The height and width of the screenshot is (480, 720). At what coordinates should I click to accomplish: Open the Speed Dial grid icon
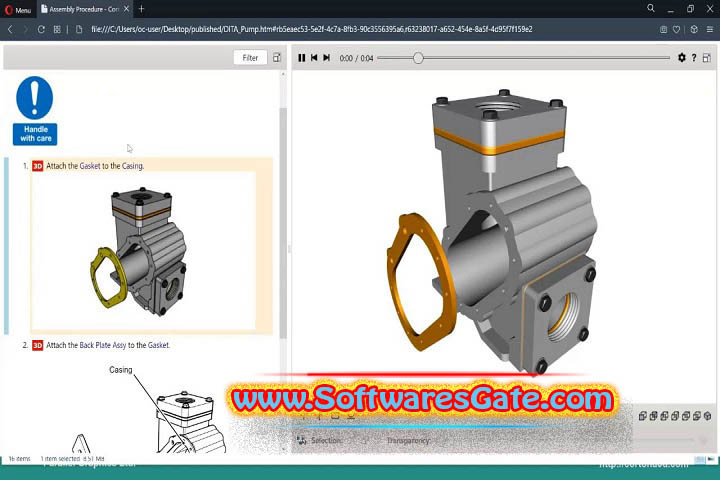click(57, 29)
